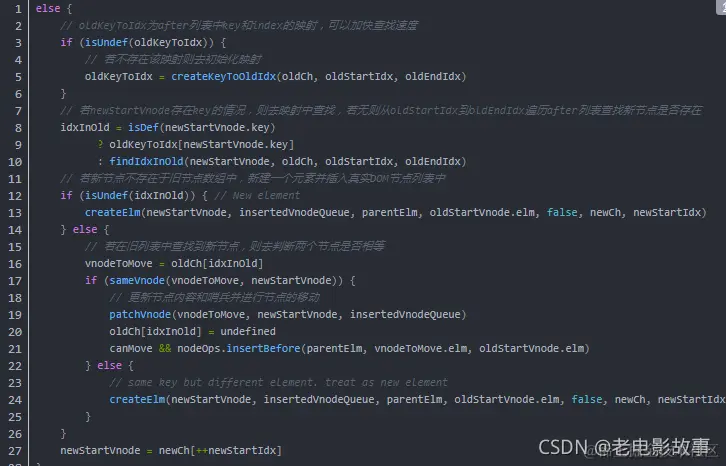Click the isDef function on line 8
This screenshot has height=466, width=726.
coord(143,127)
